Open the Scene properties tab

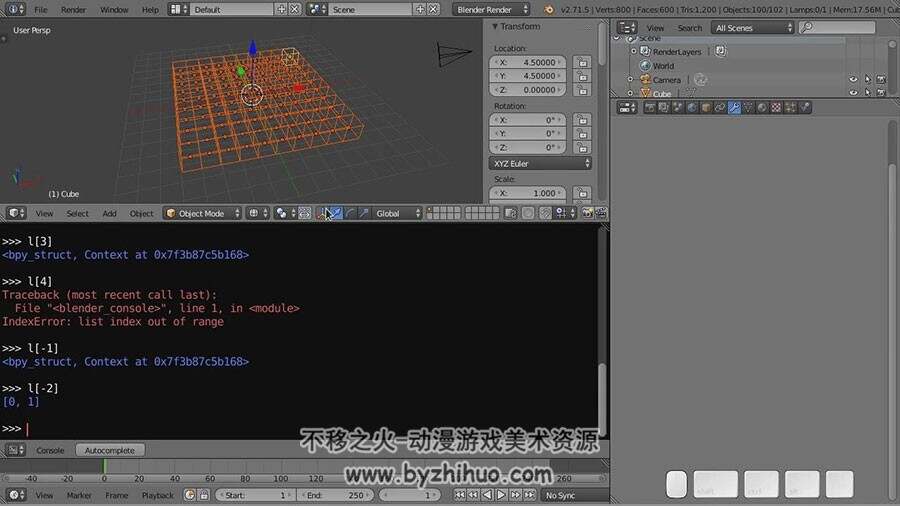click(x=678, y=107)
